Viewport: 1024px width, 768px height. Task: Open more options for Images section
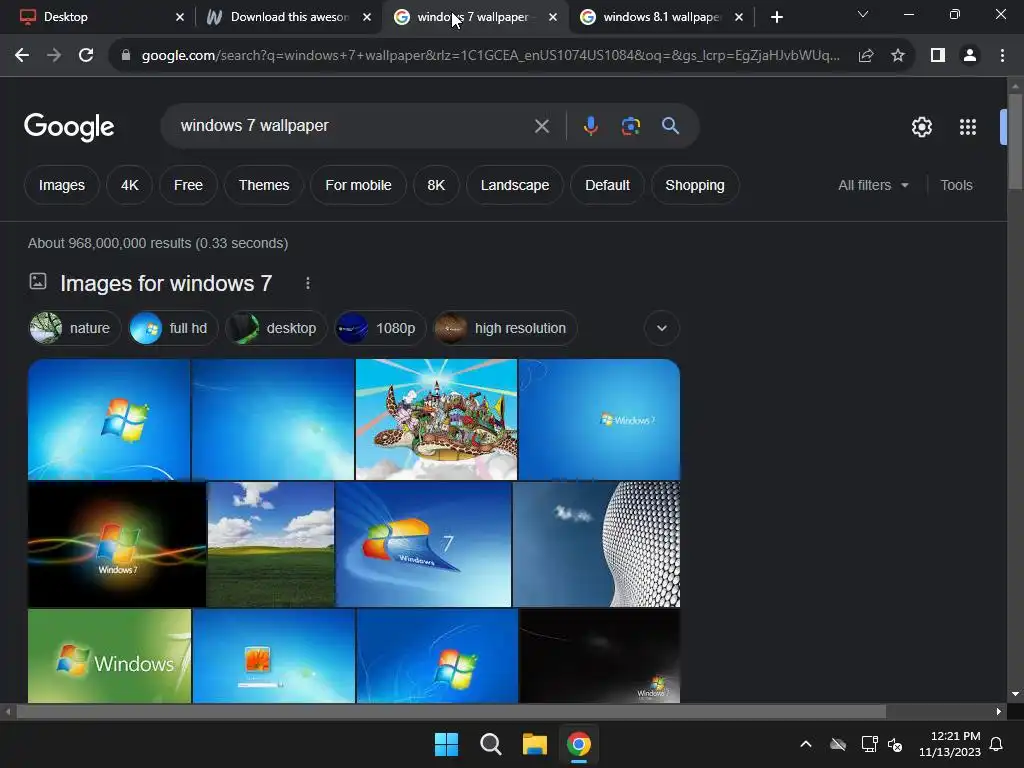click(308, 283)
